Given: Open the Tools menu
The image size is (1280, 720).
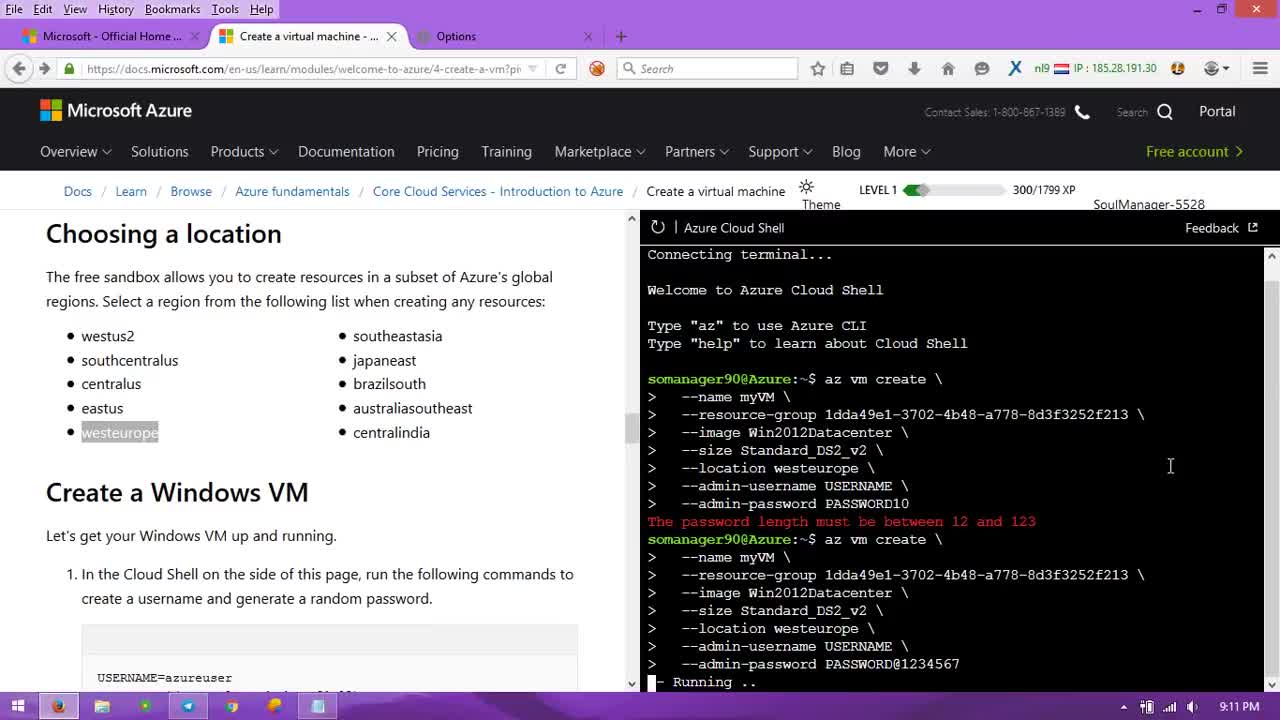Looking at the screenshot, I should click(x=225, y=9).
